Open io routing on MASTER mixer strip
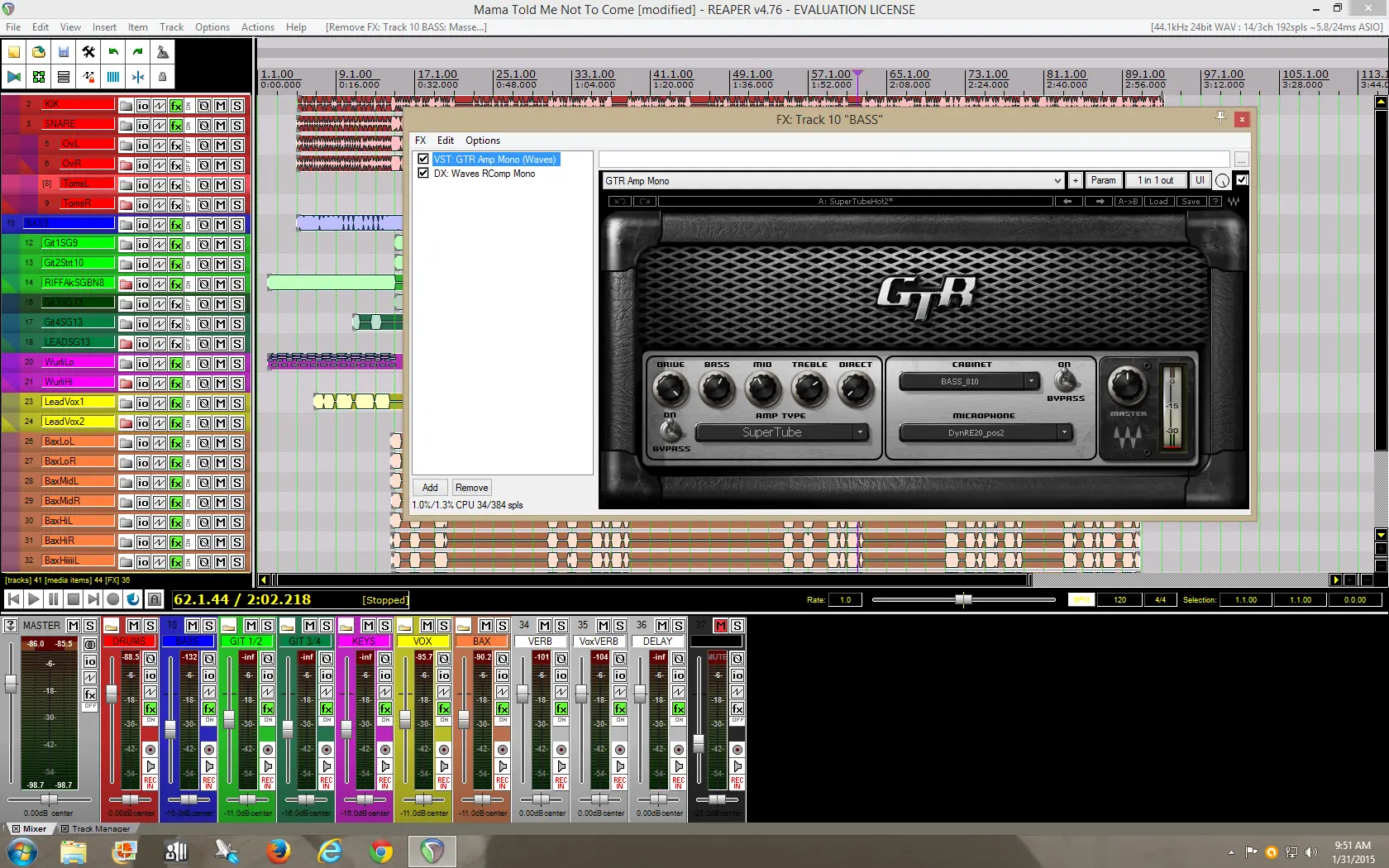 (x=90, y=661)
